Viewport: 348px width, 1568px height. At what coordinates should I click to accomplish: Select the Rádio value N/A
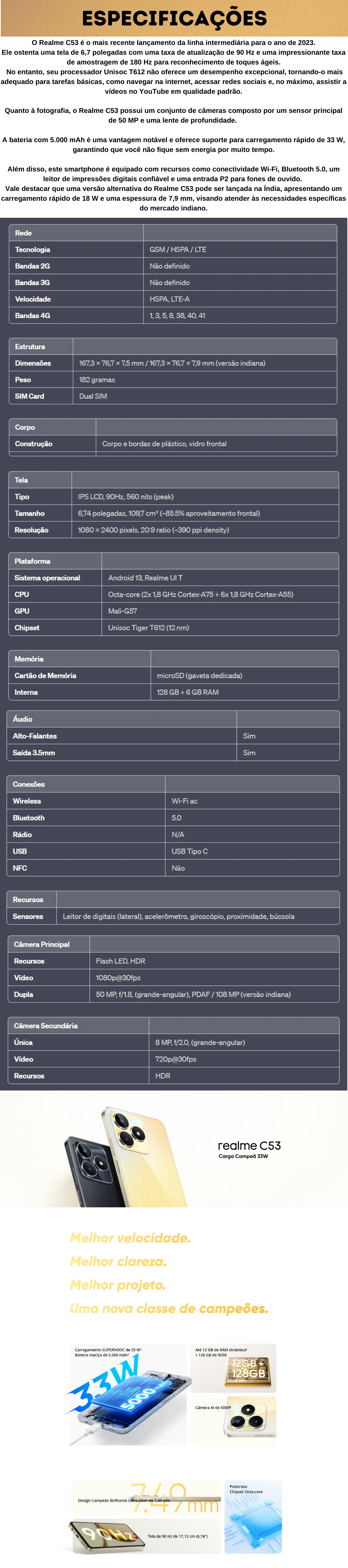tap(178, 835)
